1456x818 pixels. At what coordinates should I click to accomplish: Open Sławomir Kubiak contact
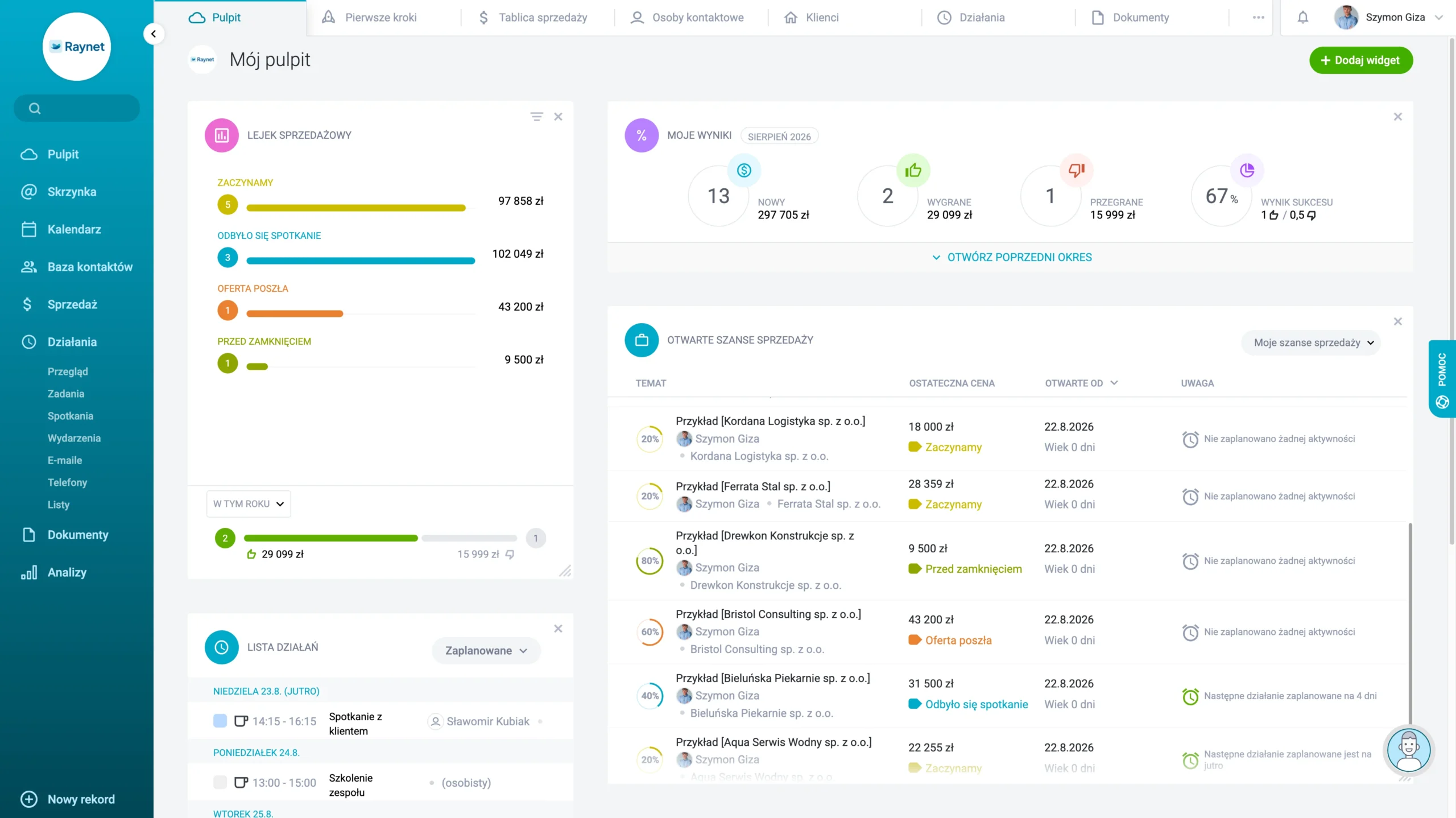pos(488,721)
